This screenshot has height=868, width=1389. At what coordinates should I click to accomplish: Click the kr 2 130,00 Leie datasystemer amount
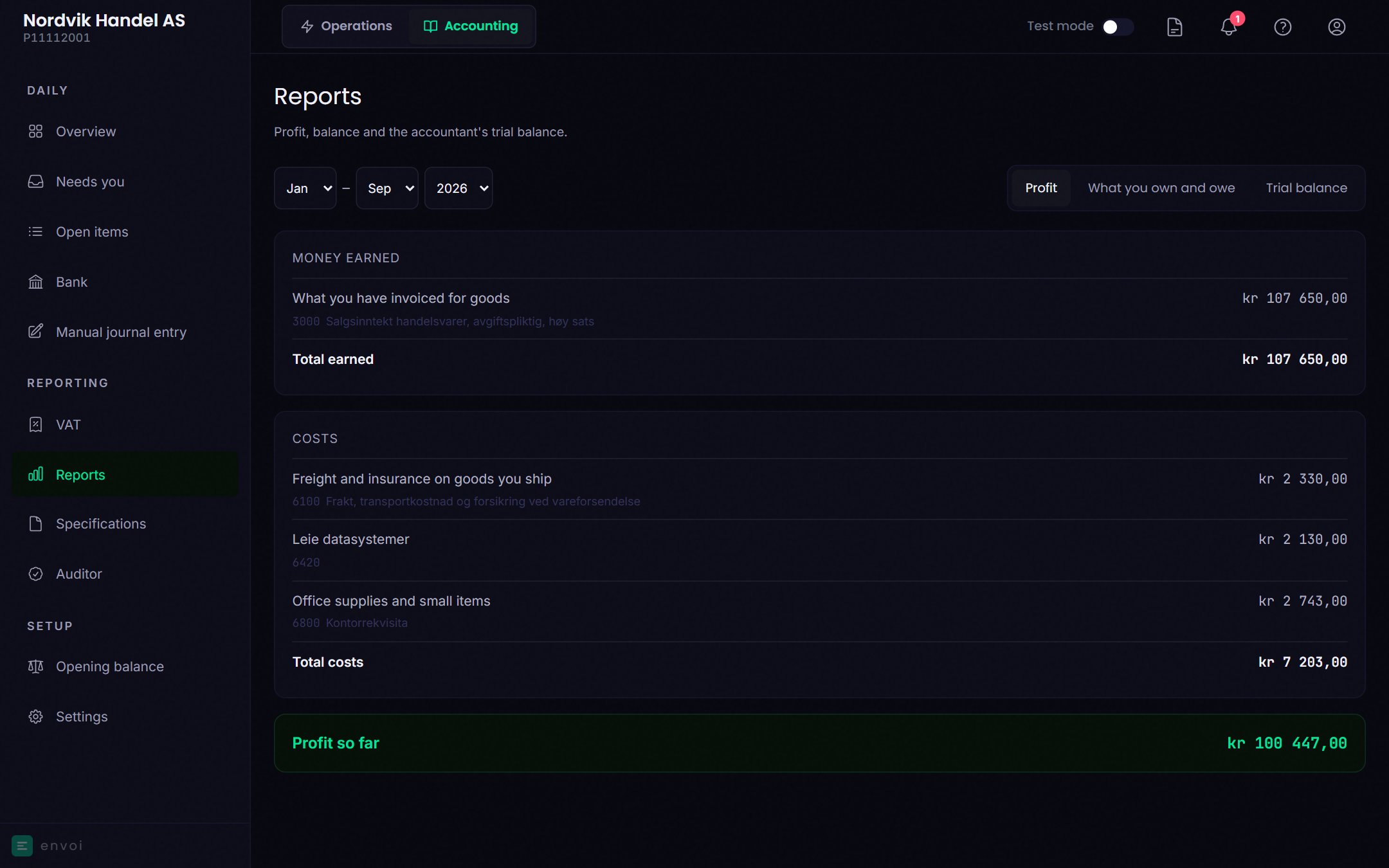pos(1302,539)
